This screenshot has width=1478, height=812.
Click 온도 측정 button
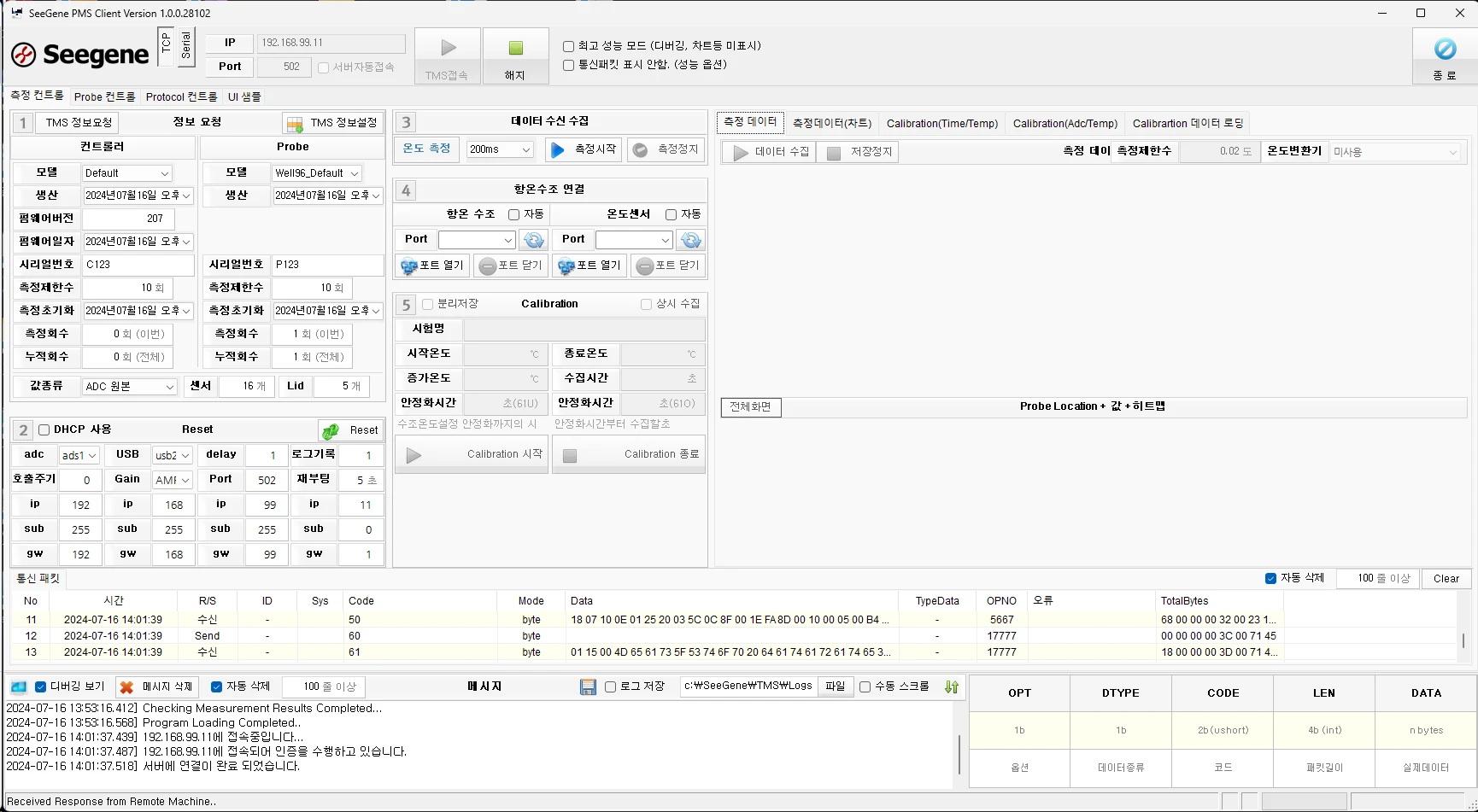[x=427, y=149]
